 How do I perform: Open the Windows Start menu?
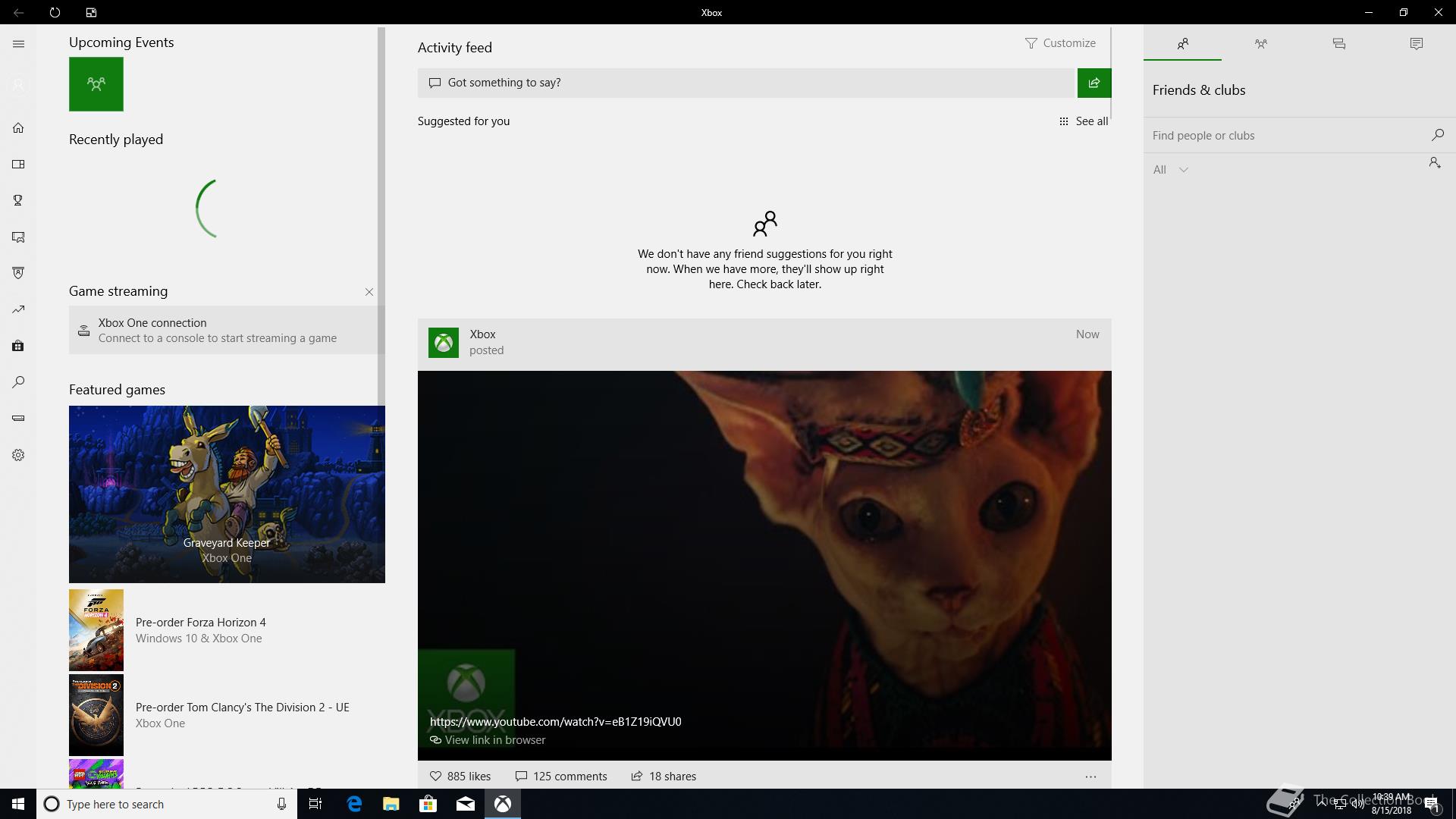(x=18, y=804)
